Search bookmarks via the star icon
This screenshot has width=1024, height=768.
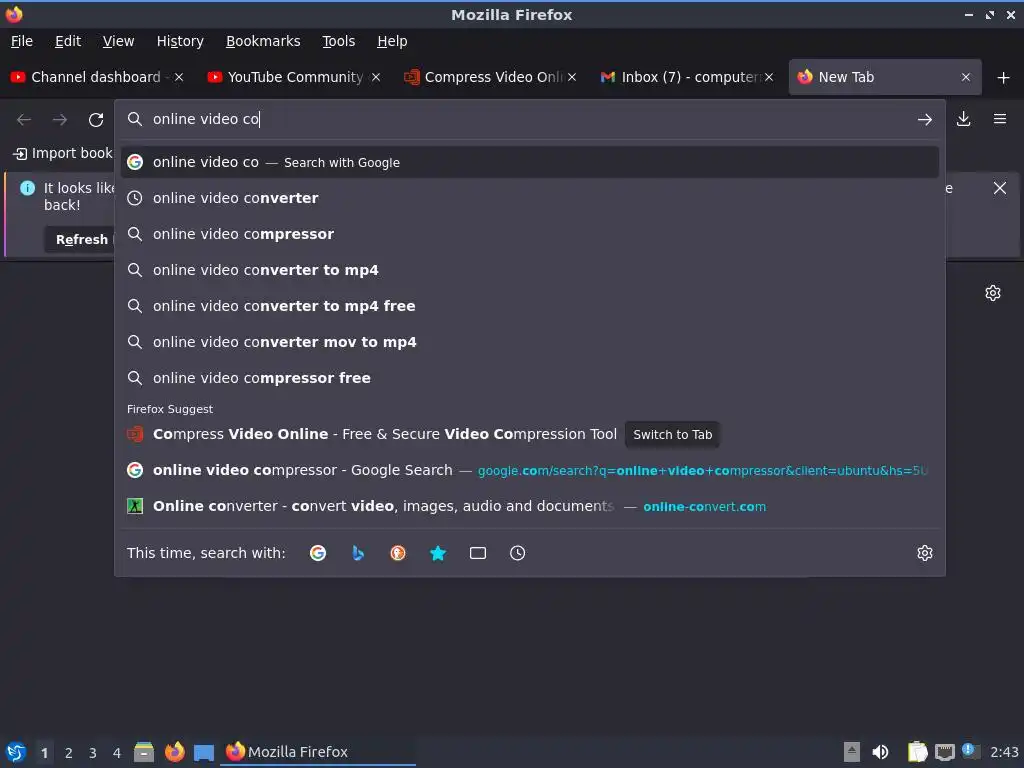pyautogui.click(x=438, y=553)
